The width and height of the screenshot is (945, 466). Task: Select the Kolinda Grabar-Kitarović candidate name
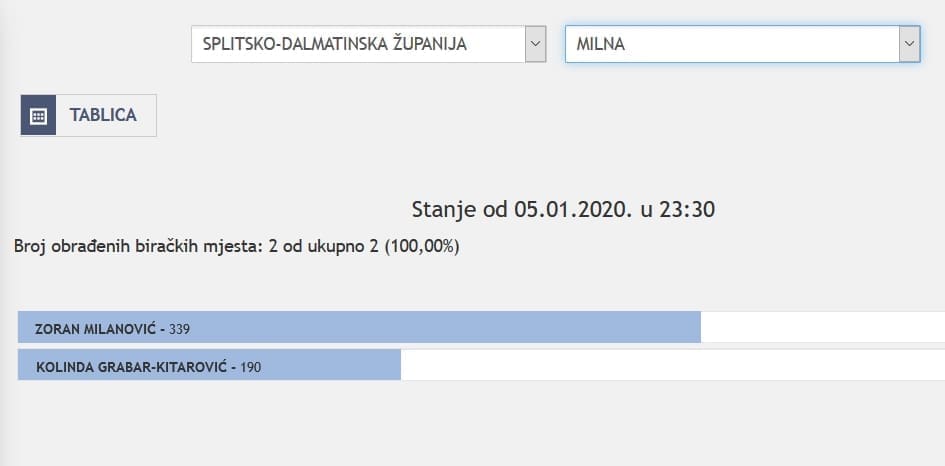point(133,367)
